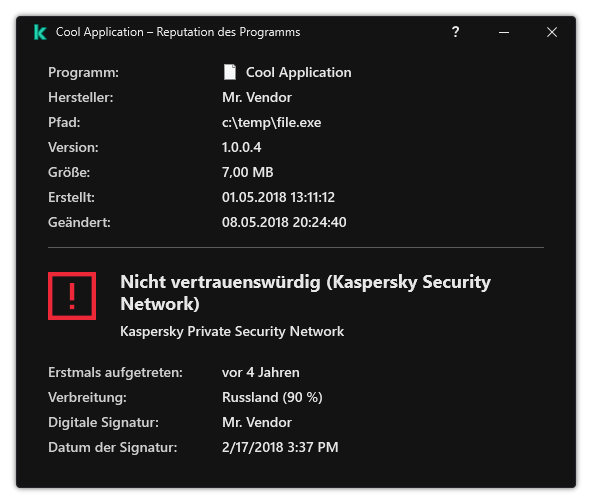Click the Erstmals aufgetreten: label
592x504 pixels.
coord(116,372)
